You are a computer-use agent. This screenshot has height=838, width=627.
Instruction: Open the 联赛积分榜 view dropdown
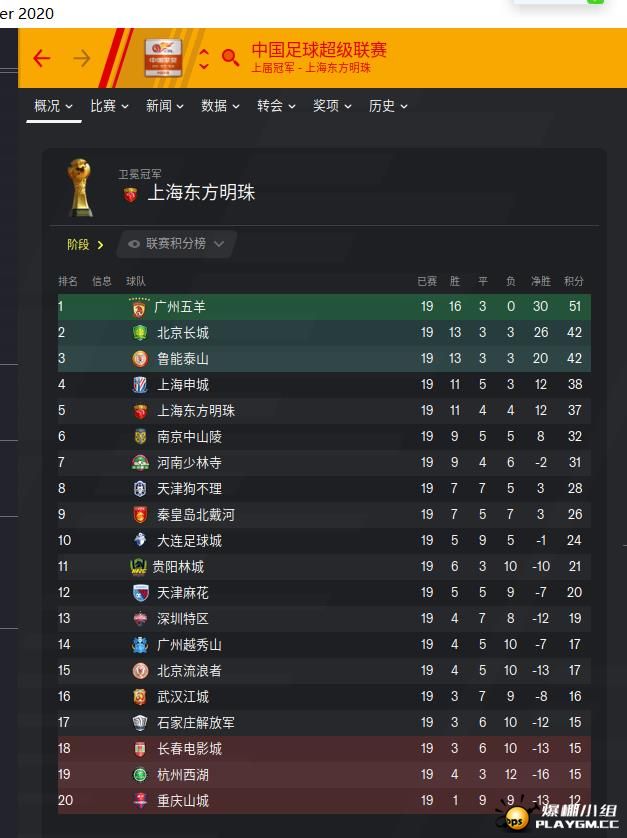coord(176,244)
